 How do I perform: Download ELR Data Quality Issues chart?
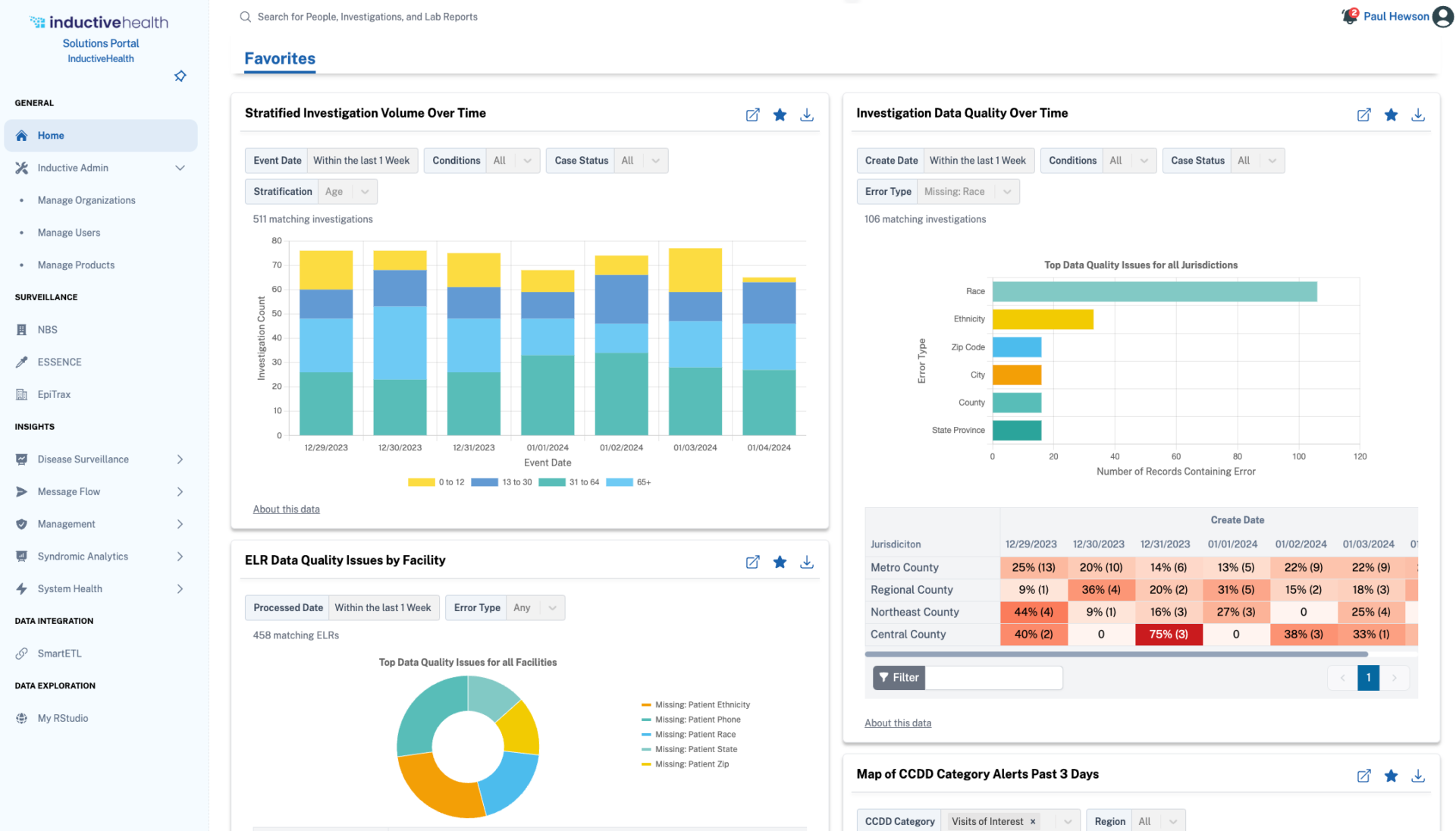tap(807, 562)
